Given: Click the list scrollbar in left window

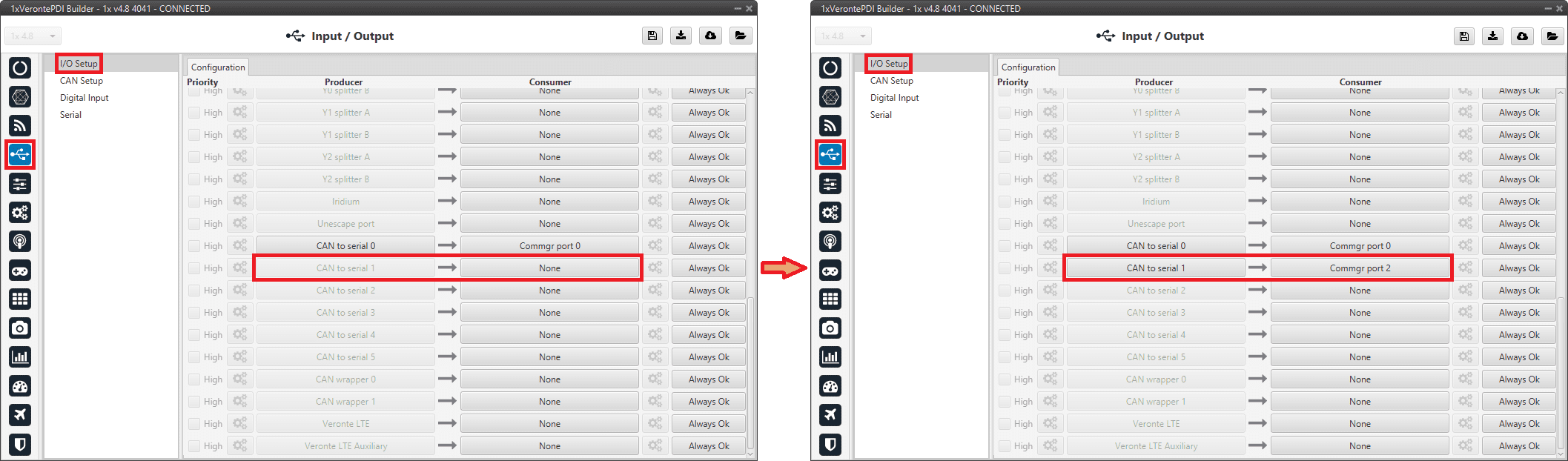Looking at the screenshot, I should tap(750, 372).
